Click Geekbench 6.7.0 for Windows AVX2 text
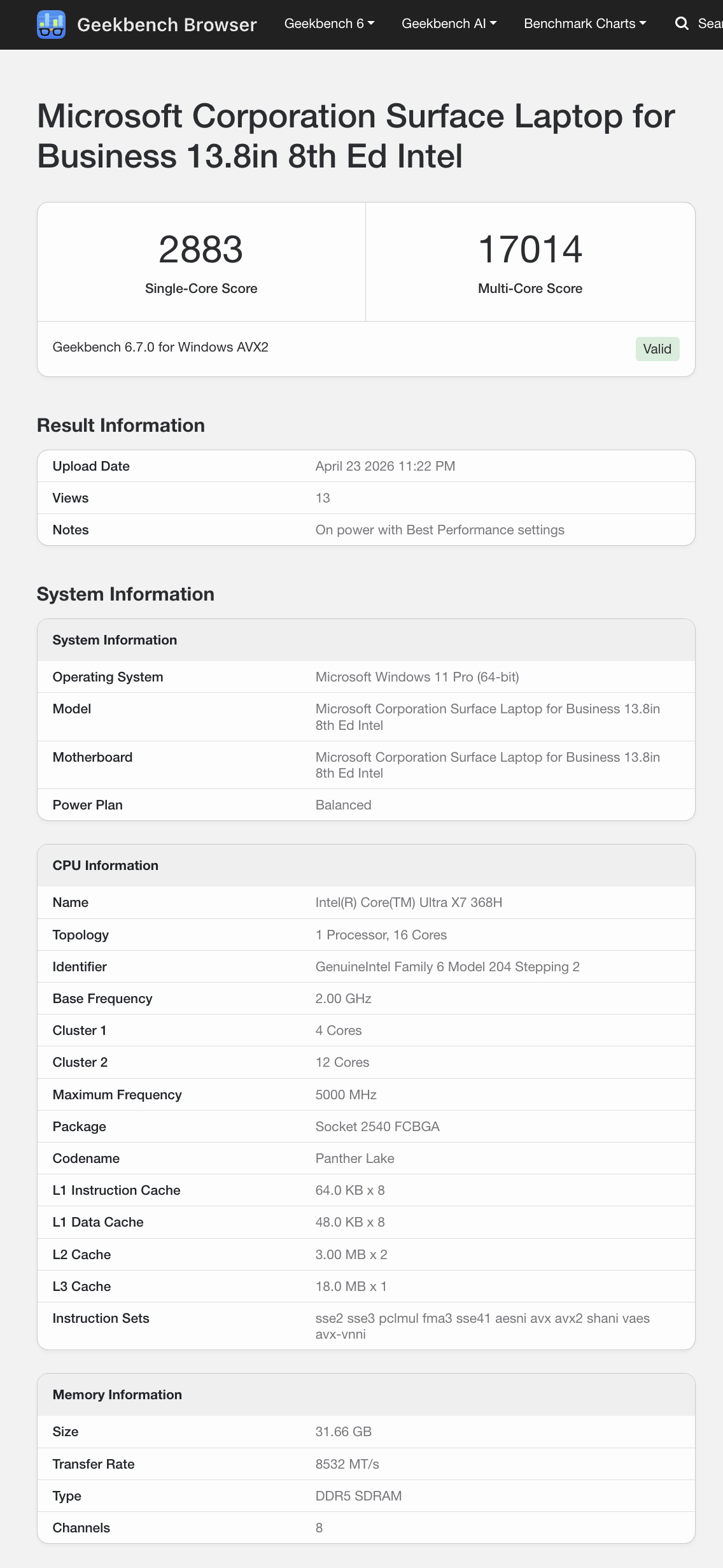The image size is (723, 1568). click(160, 347)
